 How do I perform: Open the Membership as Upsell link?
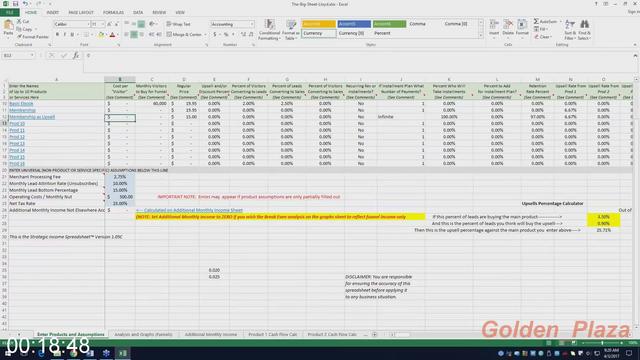(x=32, y=117)
